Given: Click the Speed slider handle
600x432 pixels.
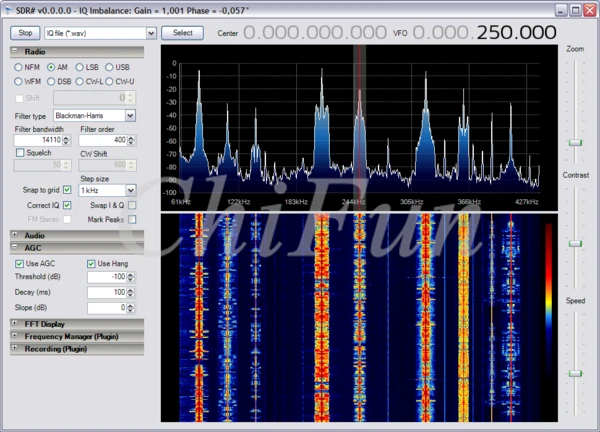Looking at the screenshot, I should pyautogui.click(x=575, y=373).
